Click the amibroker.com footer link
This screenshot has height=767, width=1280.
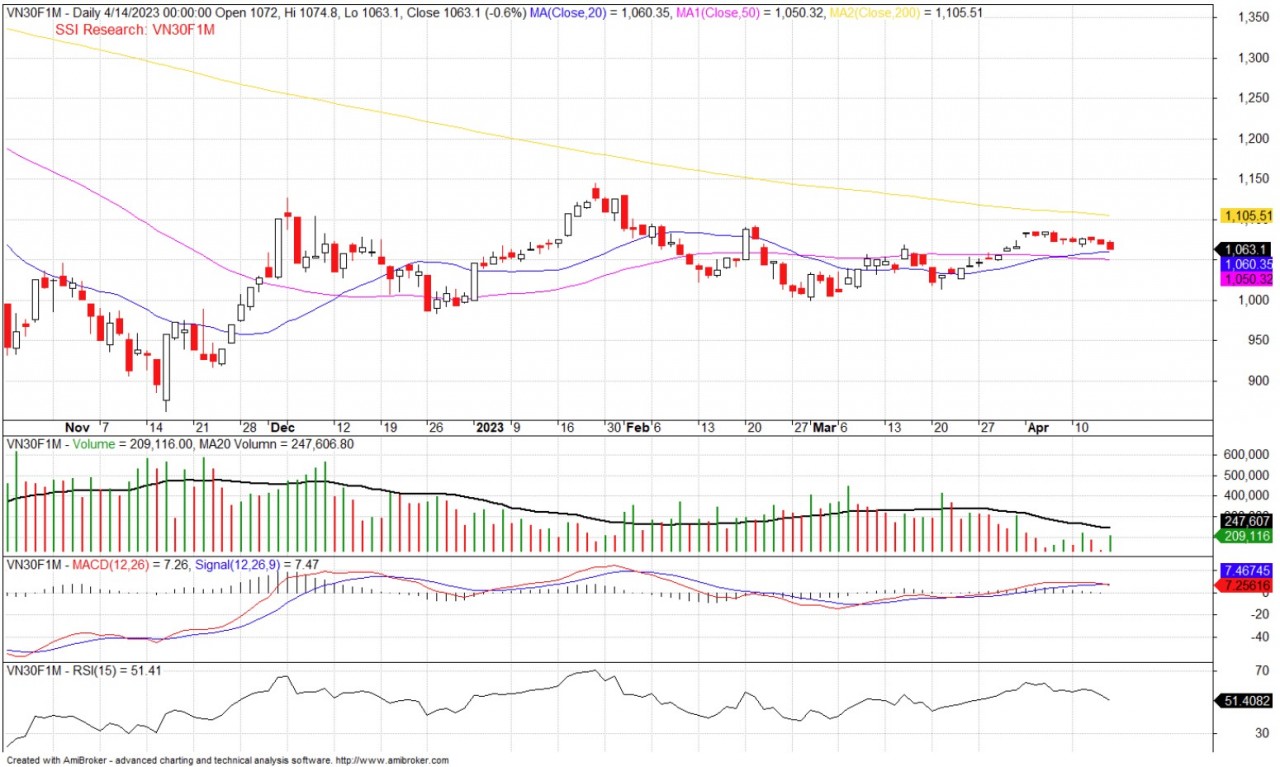coord(392,761)
